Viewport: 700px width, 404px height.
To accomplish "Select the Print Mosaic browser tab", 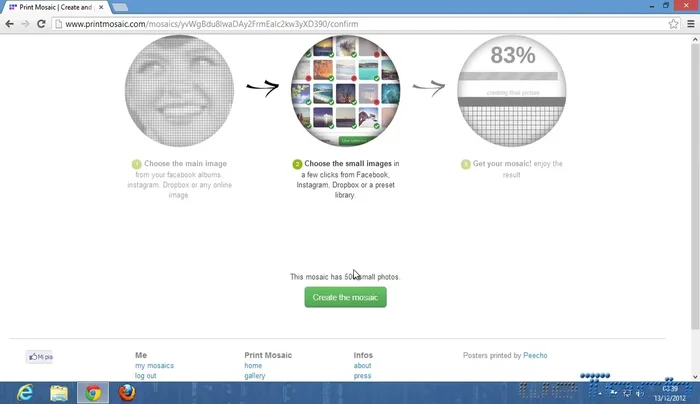I will click(48, 7).
